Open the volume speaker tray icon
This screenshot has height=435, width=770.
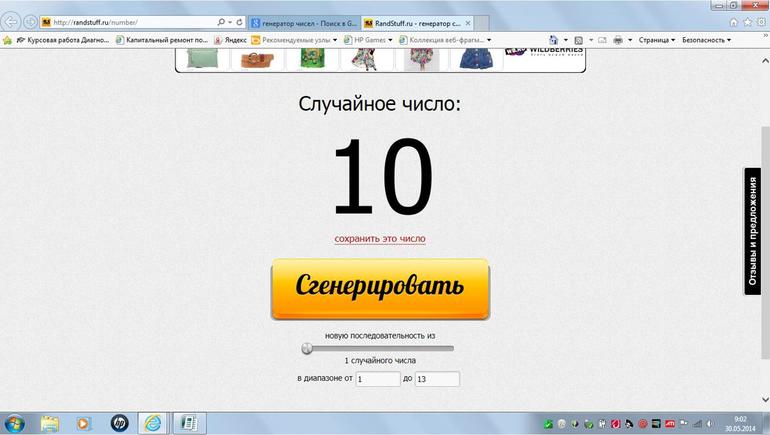click(710, 423)
